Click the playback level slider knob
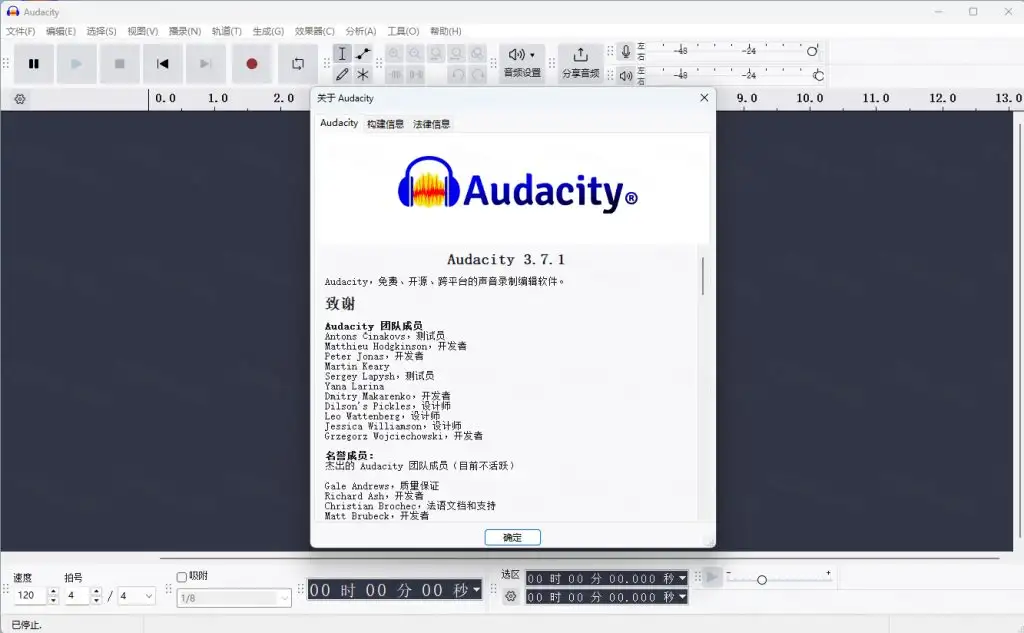Viewport: 1024px width, 633px height. click(818, 76)
